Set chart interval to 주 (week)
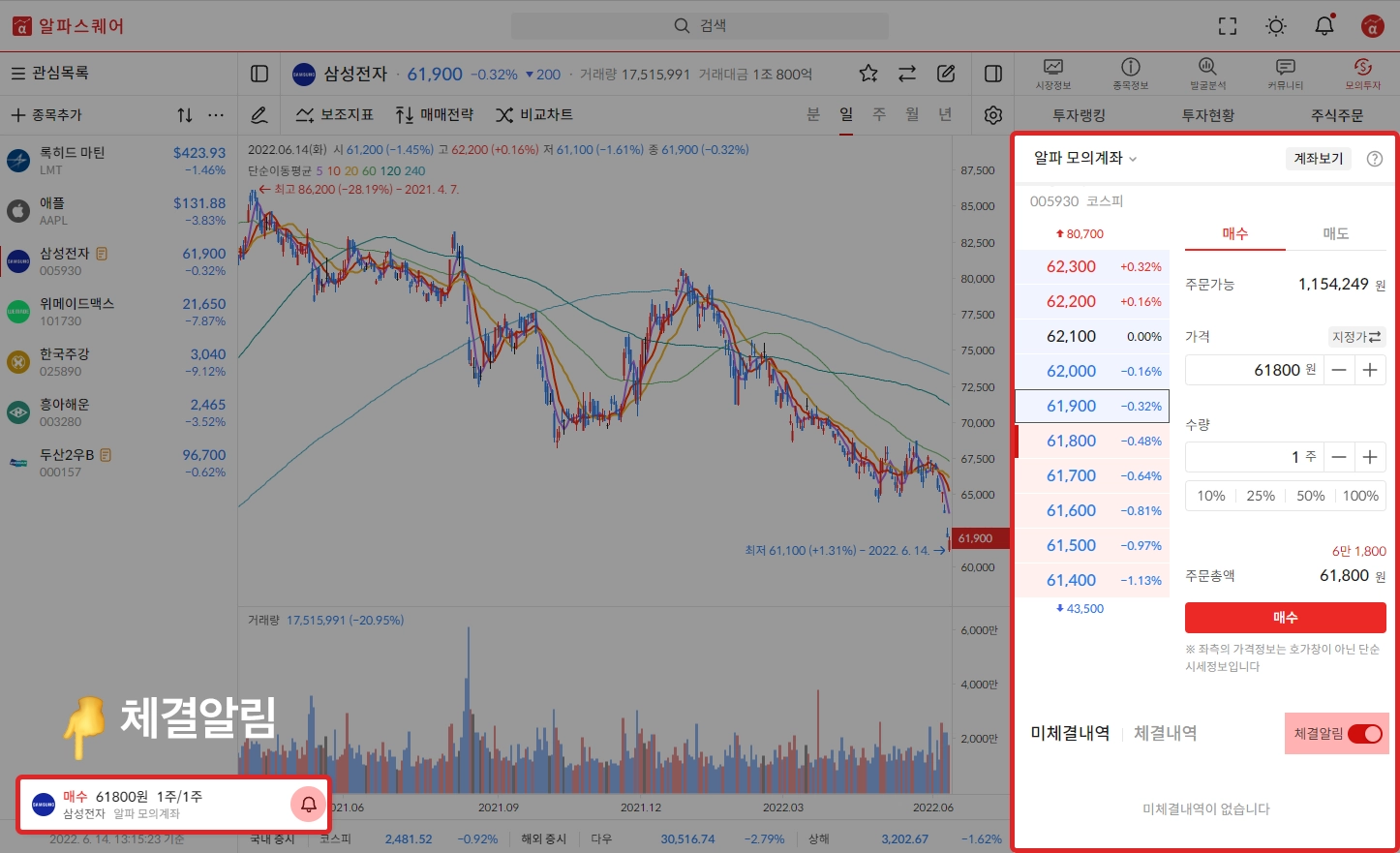The height and width of the screenshot is (853, 1400). click(879, 115)
